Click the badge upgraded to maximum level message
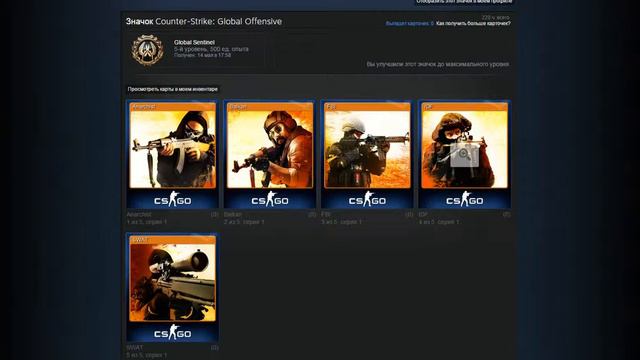This screenshot has height=360, width=640. pyautogui.click(x=438, y=64)
